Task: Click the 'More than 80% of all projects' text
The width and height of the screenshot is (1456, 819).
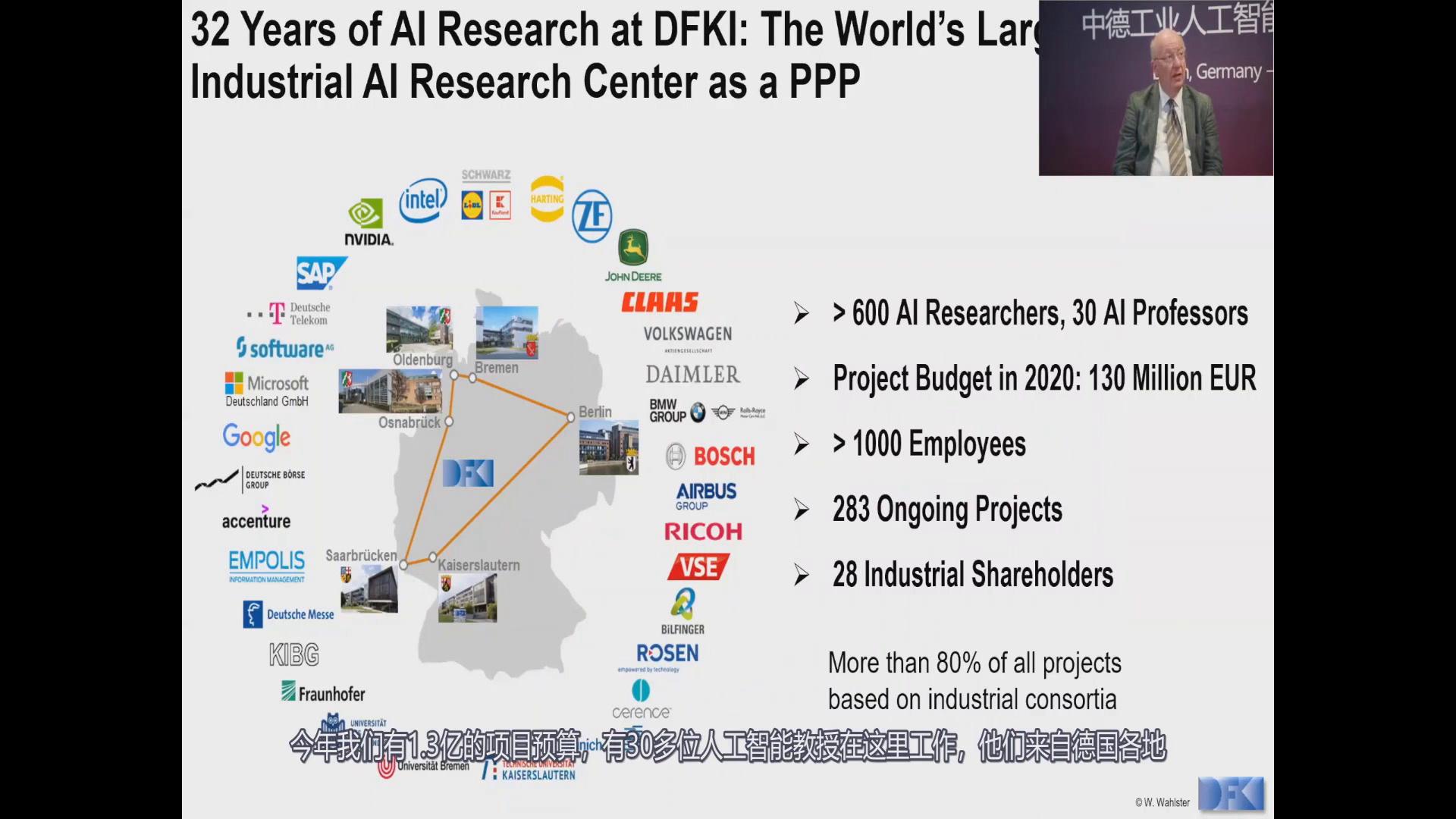Action: (x=974, y=681)
